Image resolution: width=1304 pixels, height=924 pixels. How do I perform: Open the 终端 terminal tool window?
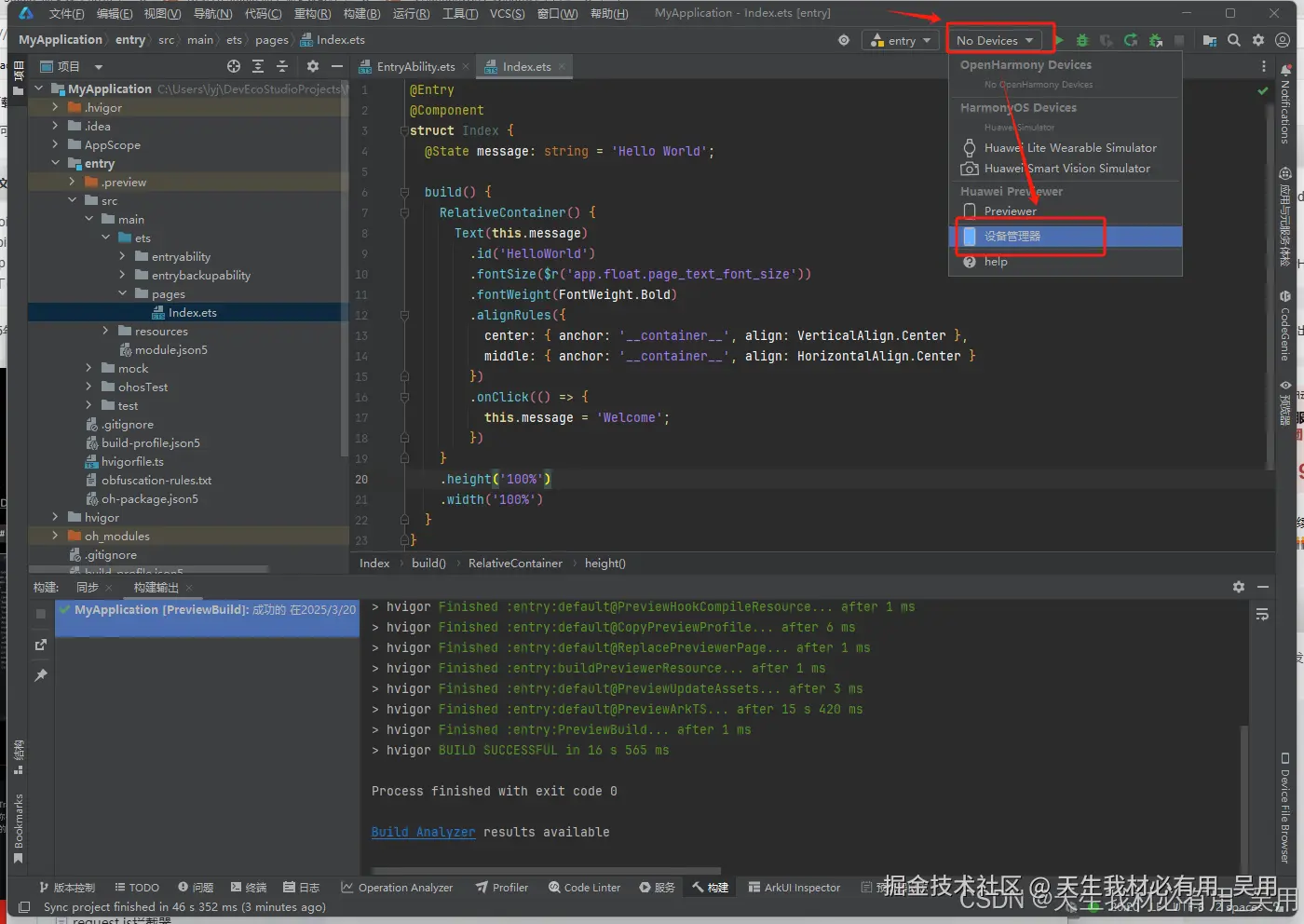(248, 888)
